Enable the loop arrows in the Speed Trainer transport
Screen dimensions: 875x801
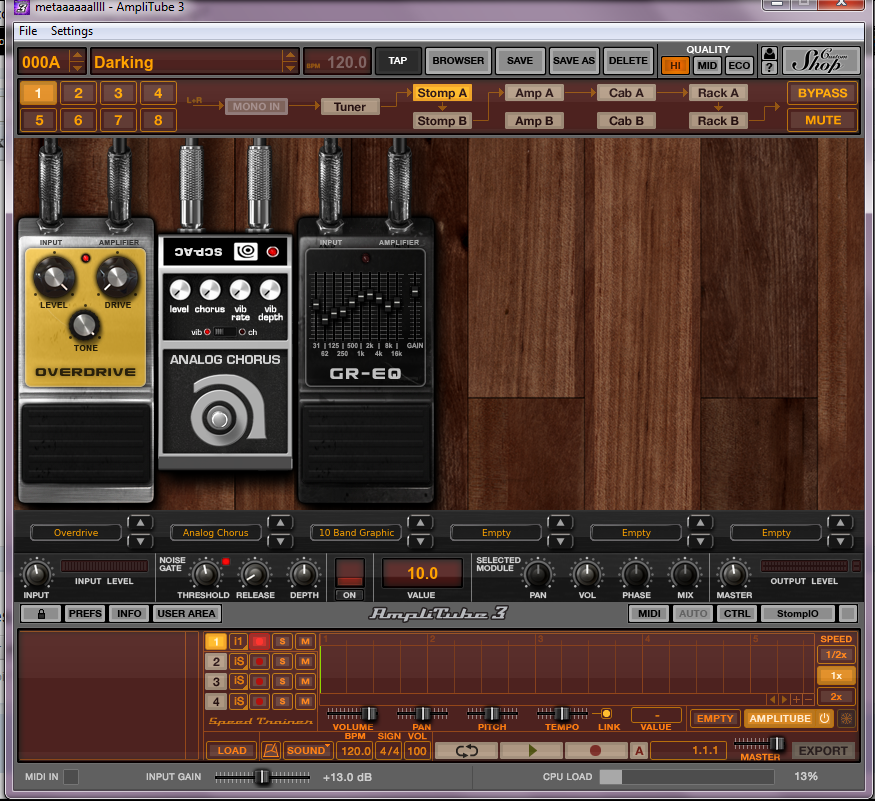(x=467, y=751)
